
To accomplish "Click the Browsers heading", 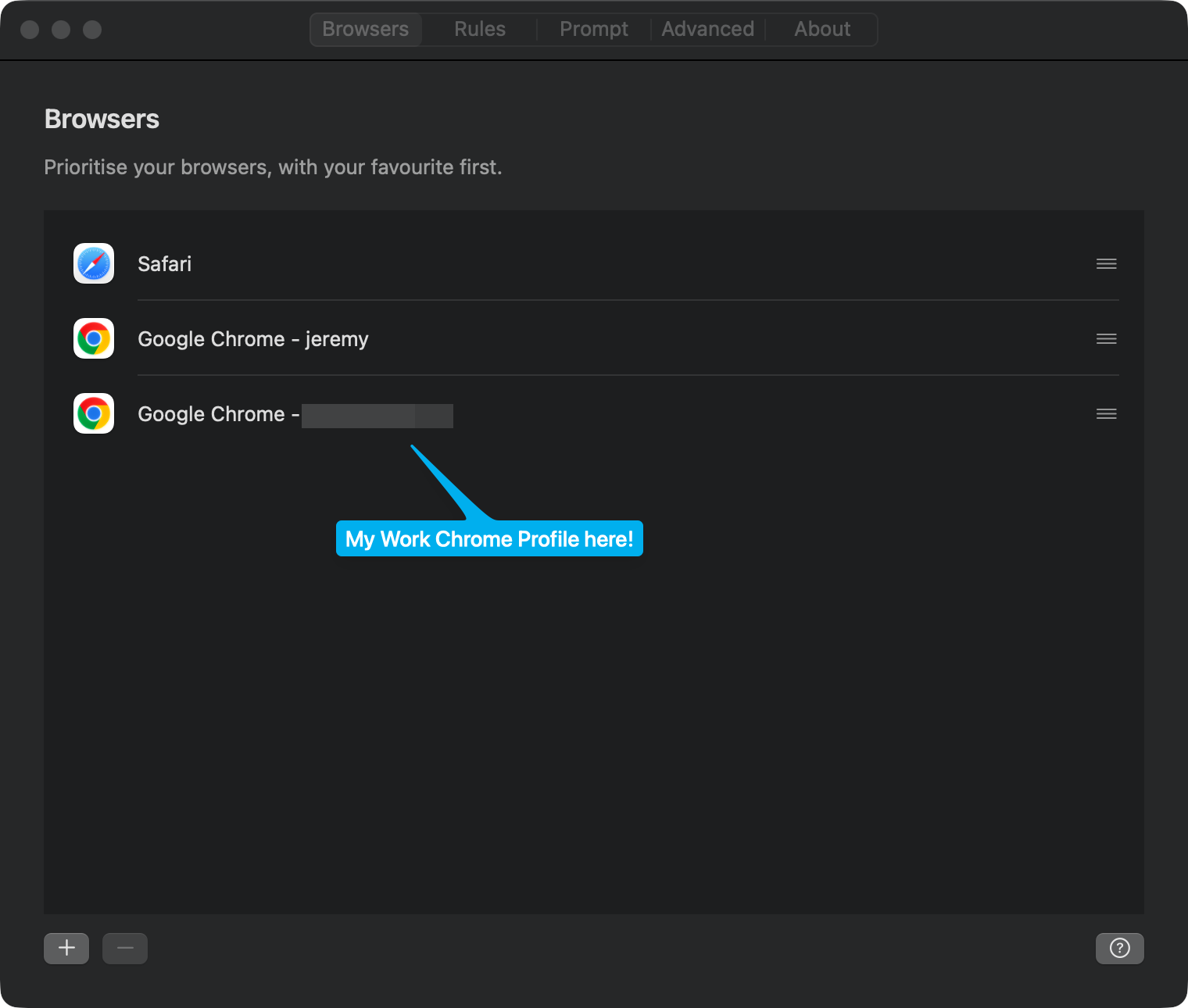I will (x=102, y=119).
